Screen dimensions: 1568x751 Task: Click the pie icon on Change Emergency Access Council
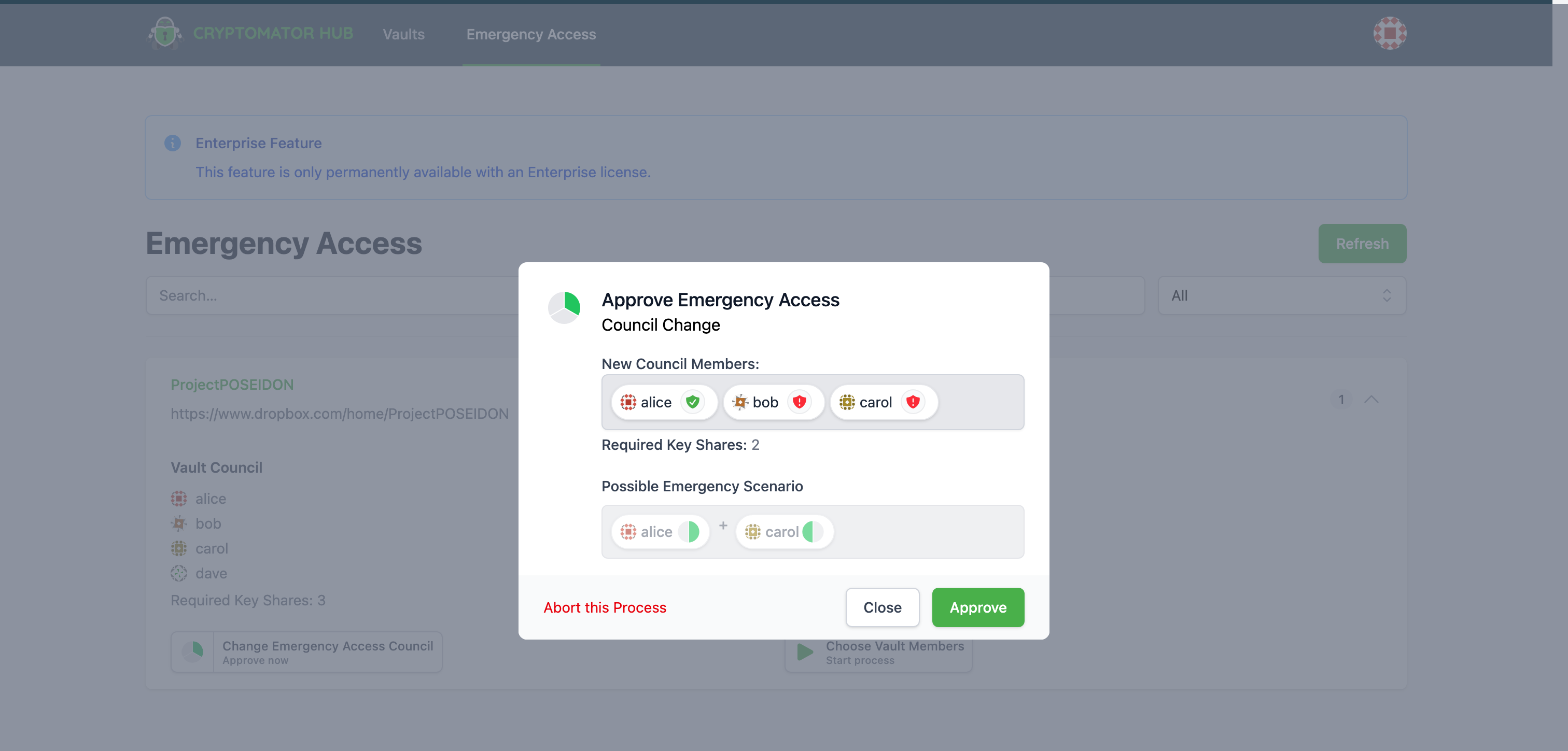click(x=192, y=652)
